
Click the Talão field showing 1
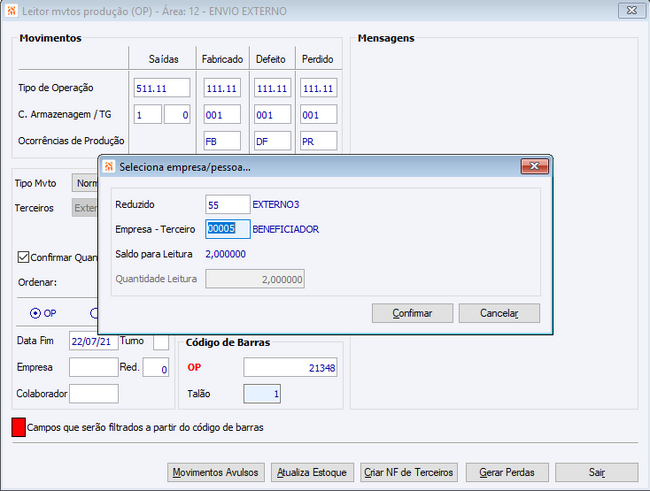[x=262, y=394]
